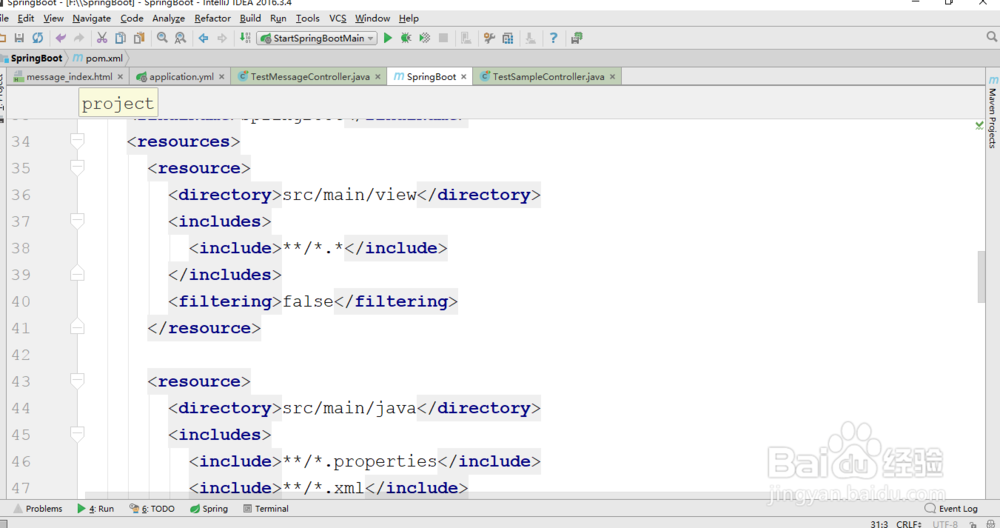Screen dimensions: 1000x528
Task: Click the Back navigation arrow
Action: pyautogui.click(x=203, y=38)
